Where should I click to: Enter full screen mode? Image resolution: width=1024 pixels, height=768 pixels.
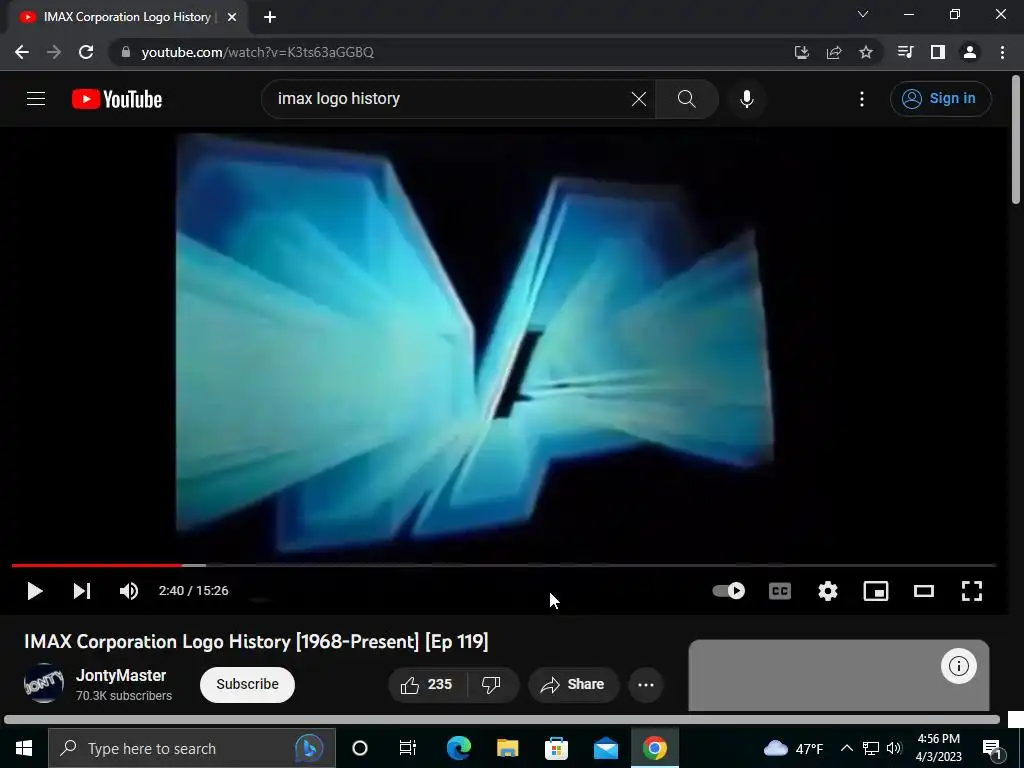click(x=972, y=591)
